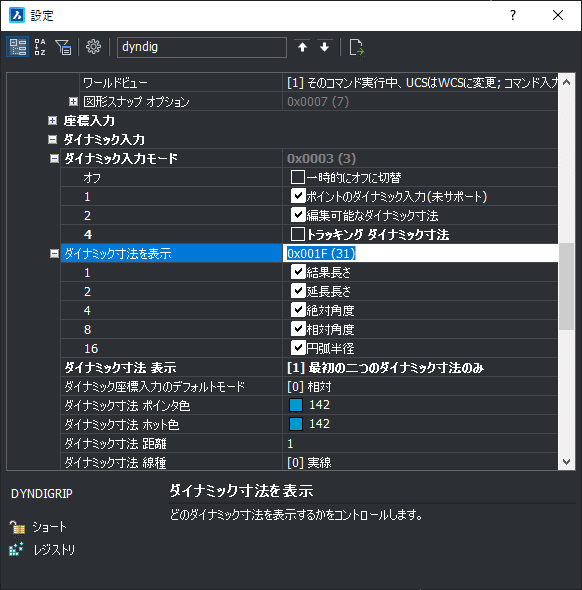The image size is (582, 590).
Task: Uncheck 結果長さ checkbox
Action: (x=298, y=272)
